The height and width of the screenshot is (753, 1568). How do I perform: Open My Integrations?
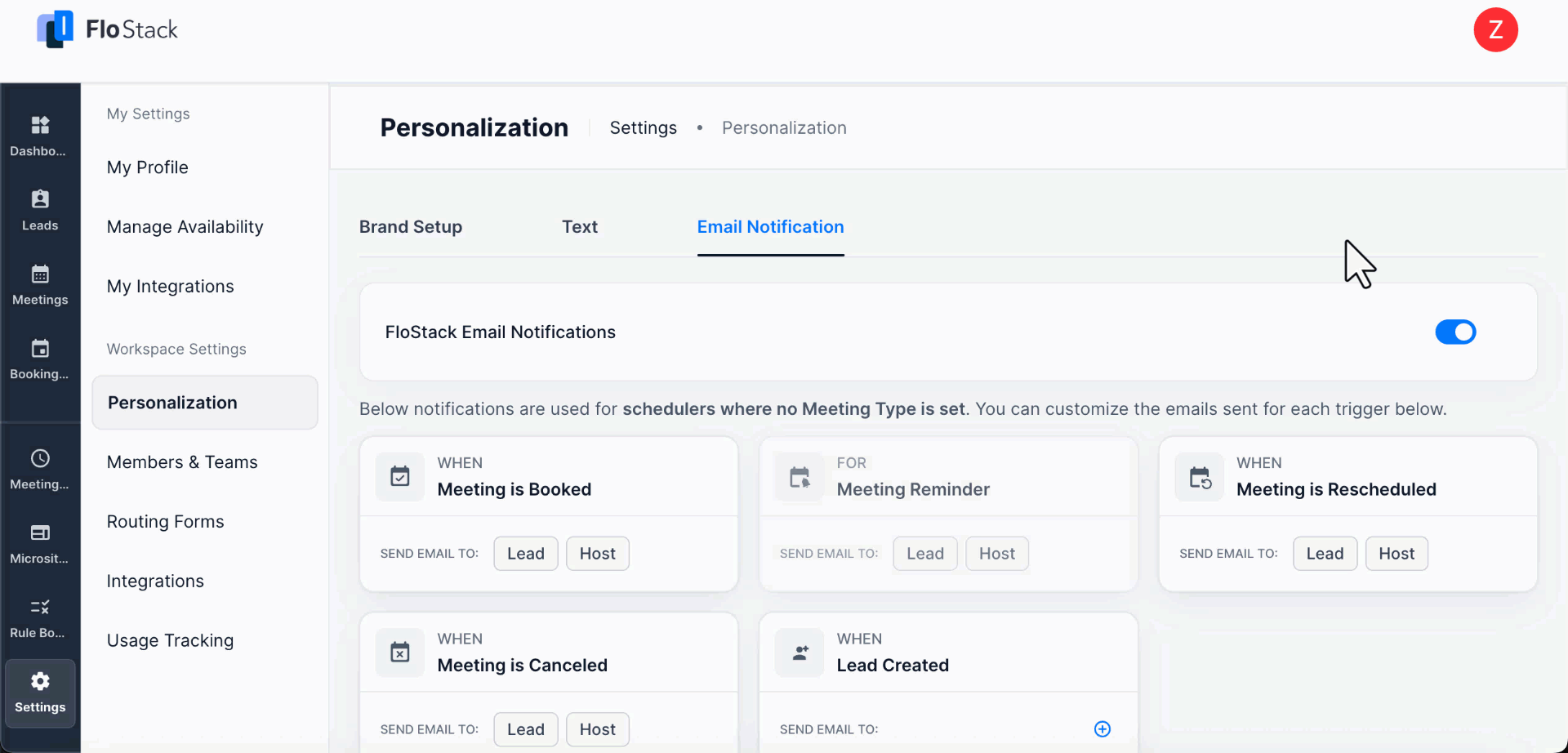tap(171, 287)
